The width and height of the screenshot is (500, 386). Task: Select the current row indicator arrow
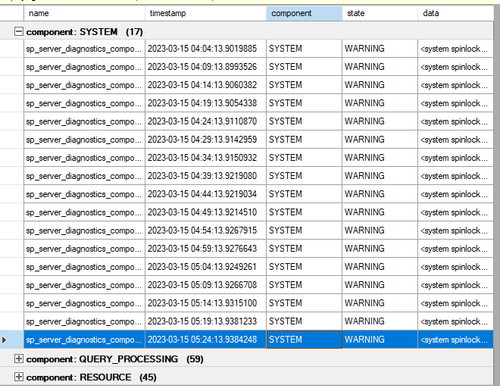click(x=4, y=340)
